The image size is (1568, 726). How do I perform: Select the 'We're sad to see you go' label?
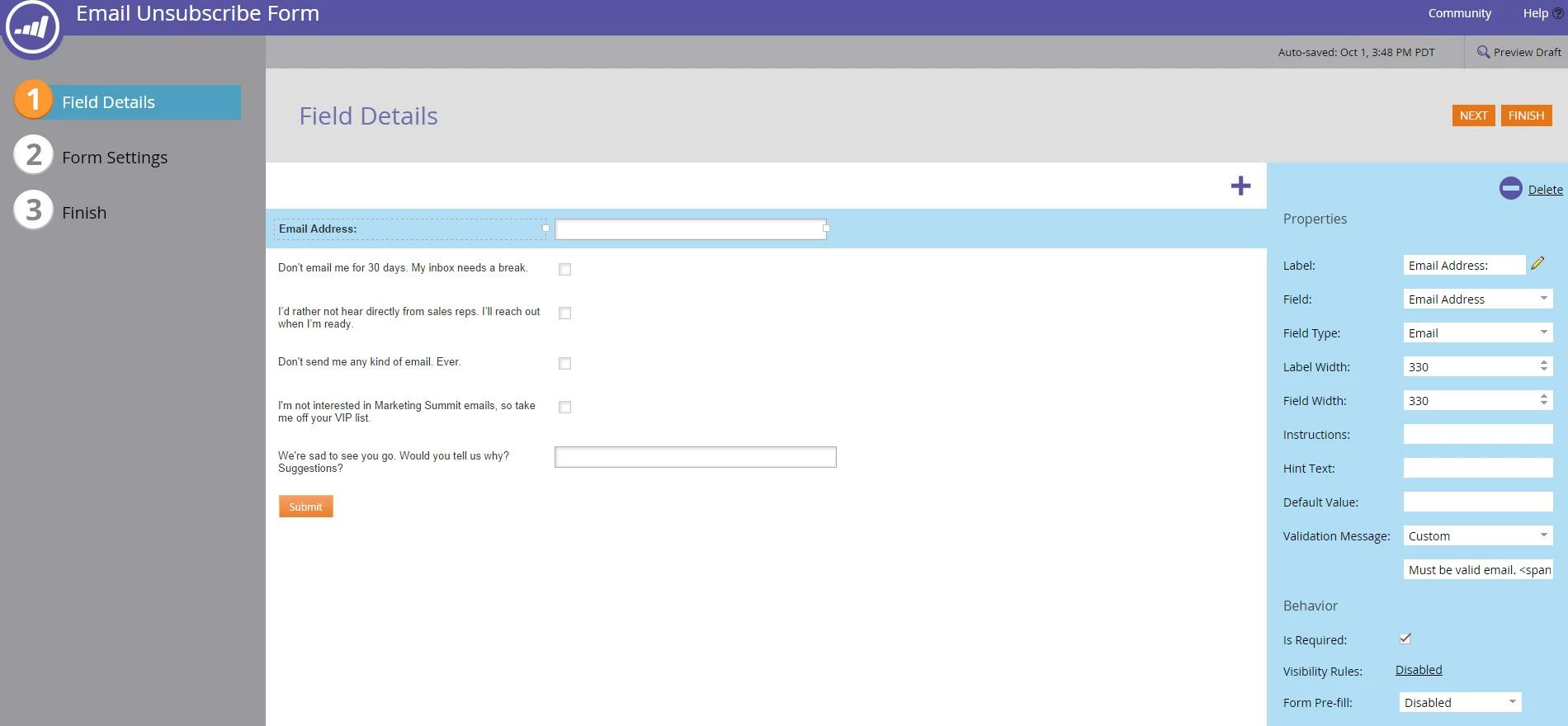394,462
